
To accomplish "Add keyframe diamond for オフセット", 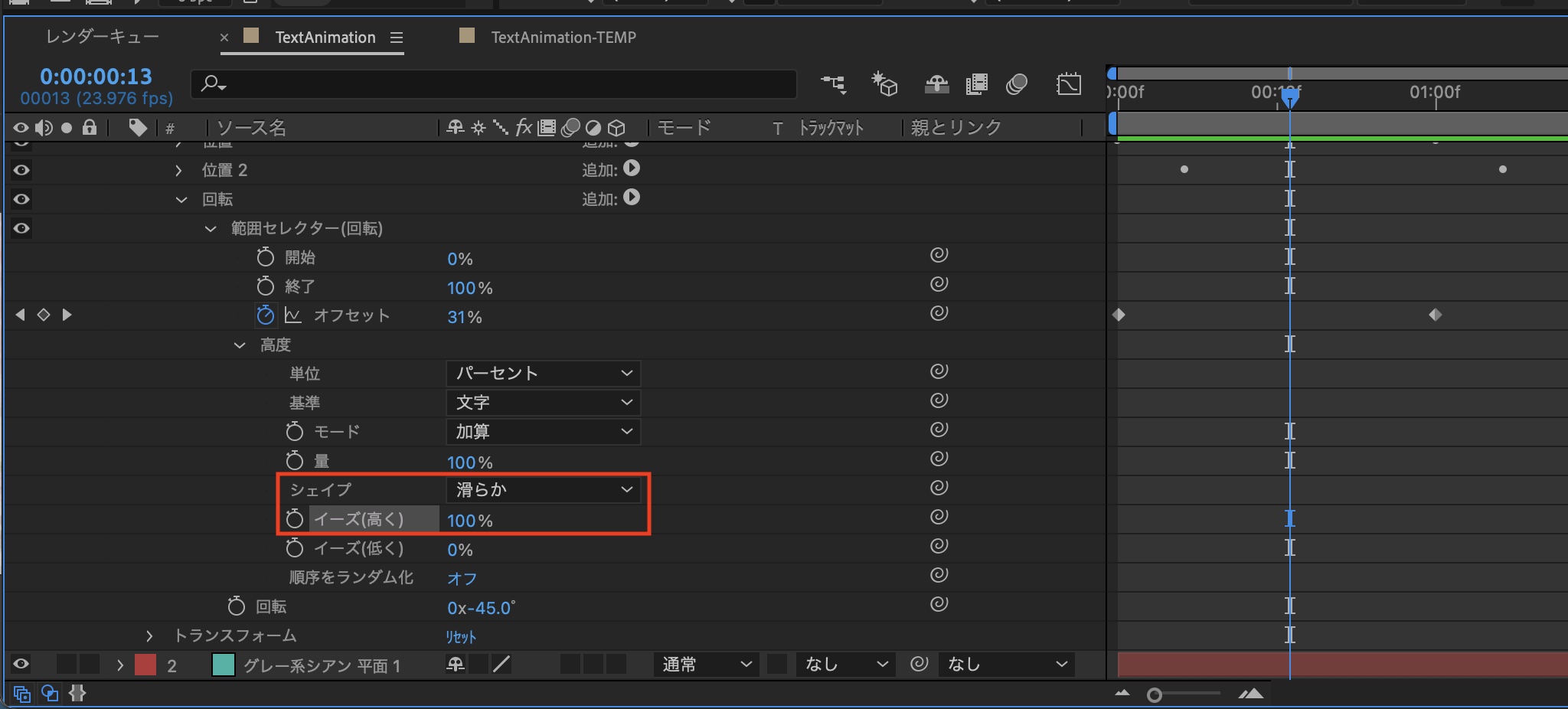I will click(x=44, y=315).
